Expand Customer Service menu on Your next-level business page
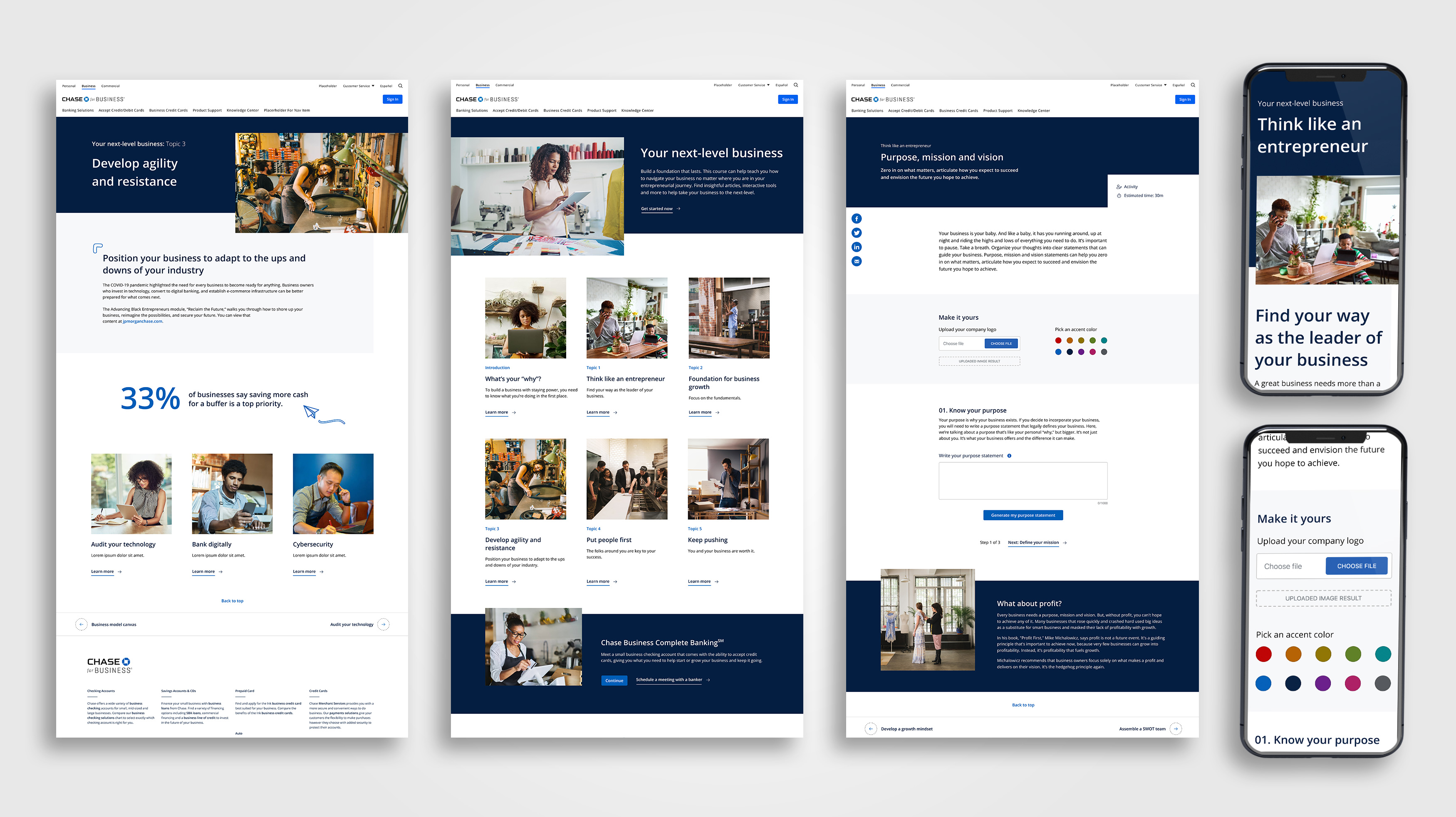Viewport: 1456px width, 817px height. pyautogui.click(x=753, y=85)
